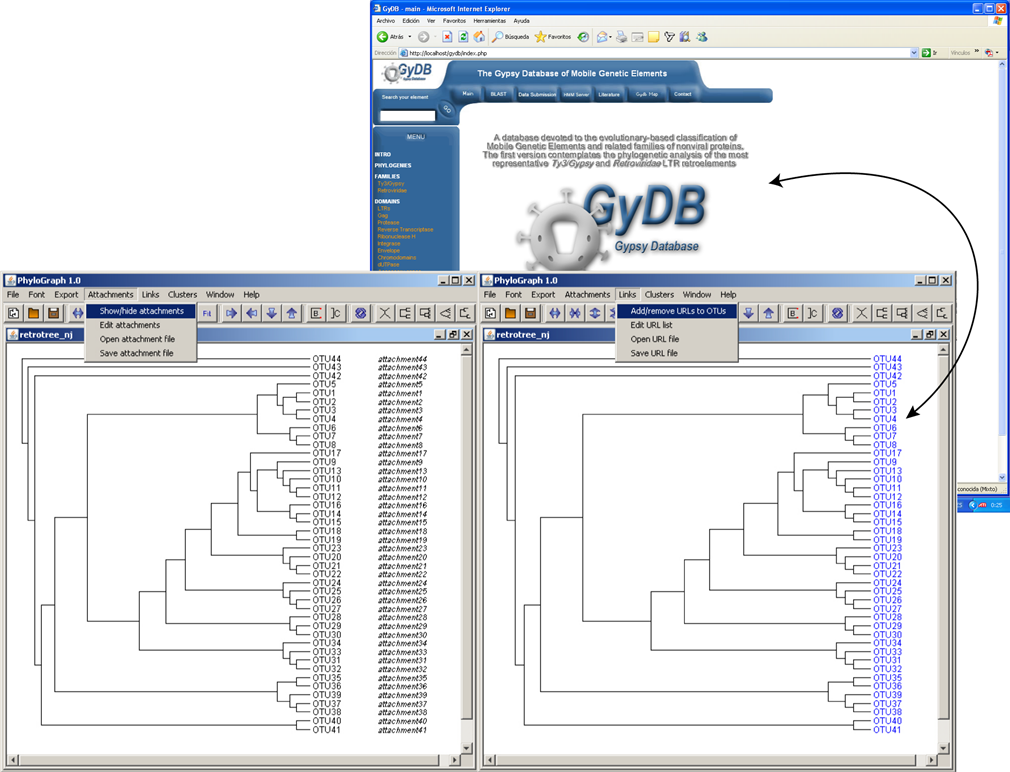Click the Refresh icon in Internet Explorer

[x=463, y=37]
